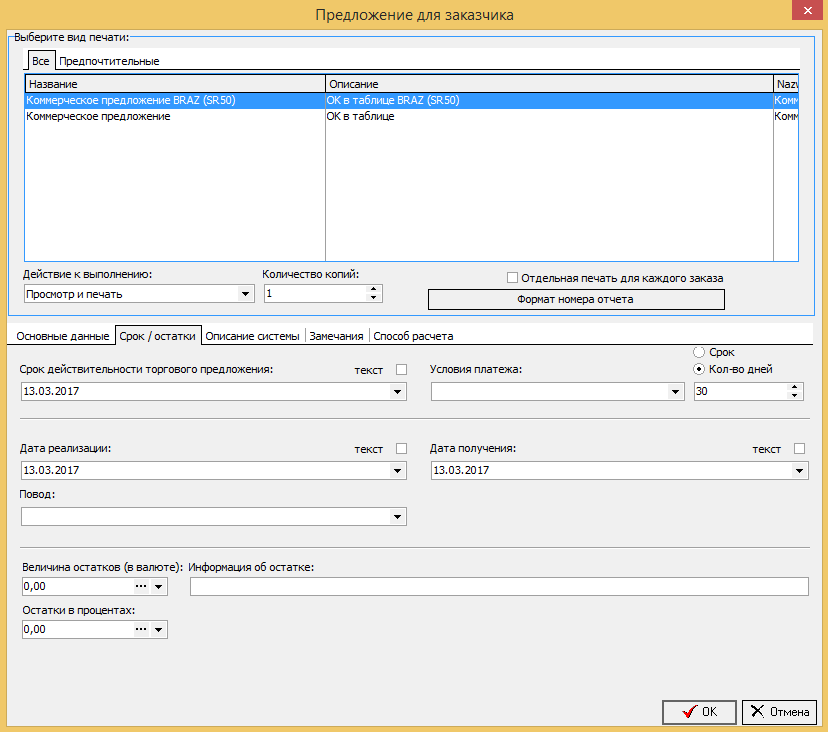Switch to the Все tab

40,61
